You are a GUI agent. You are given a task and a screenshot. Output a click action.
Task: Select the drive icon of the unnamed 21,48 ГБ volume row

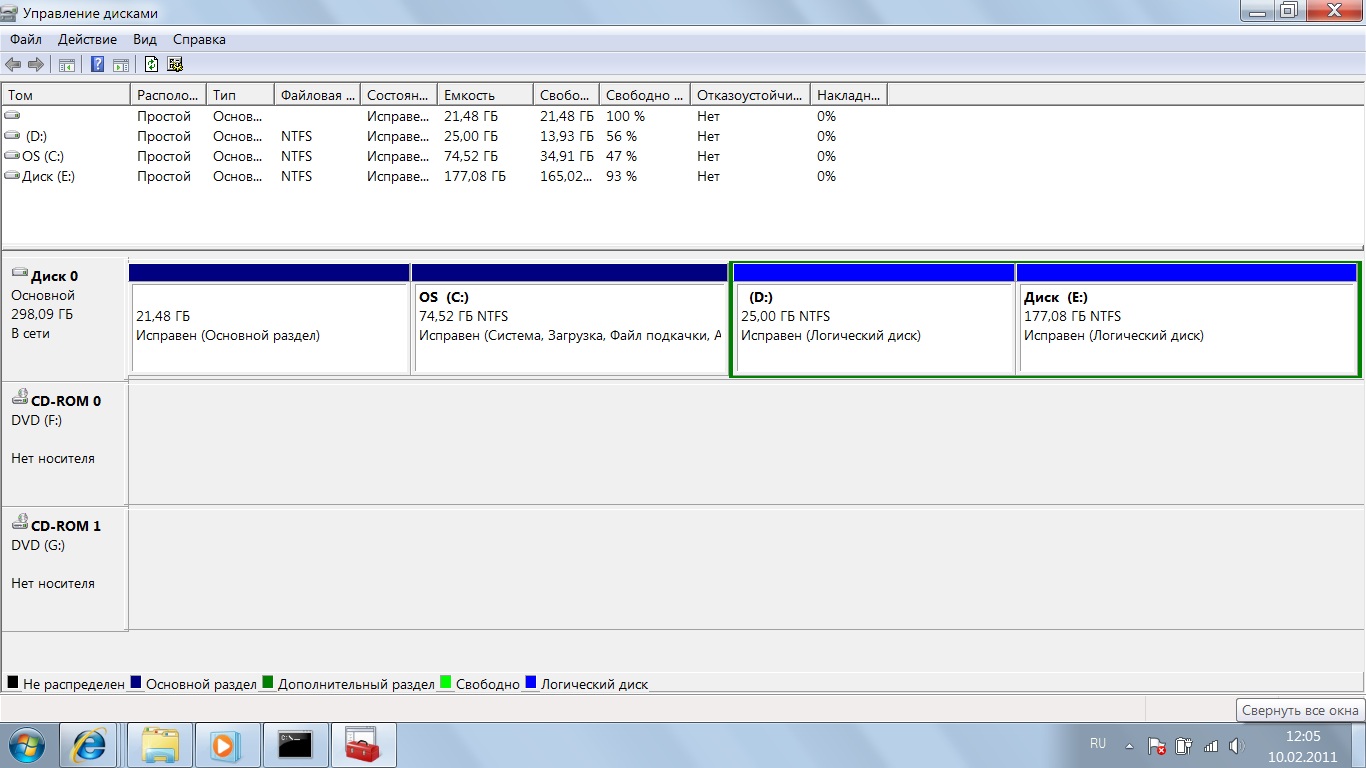tap(12, 116)
